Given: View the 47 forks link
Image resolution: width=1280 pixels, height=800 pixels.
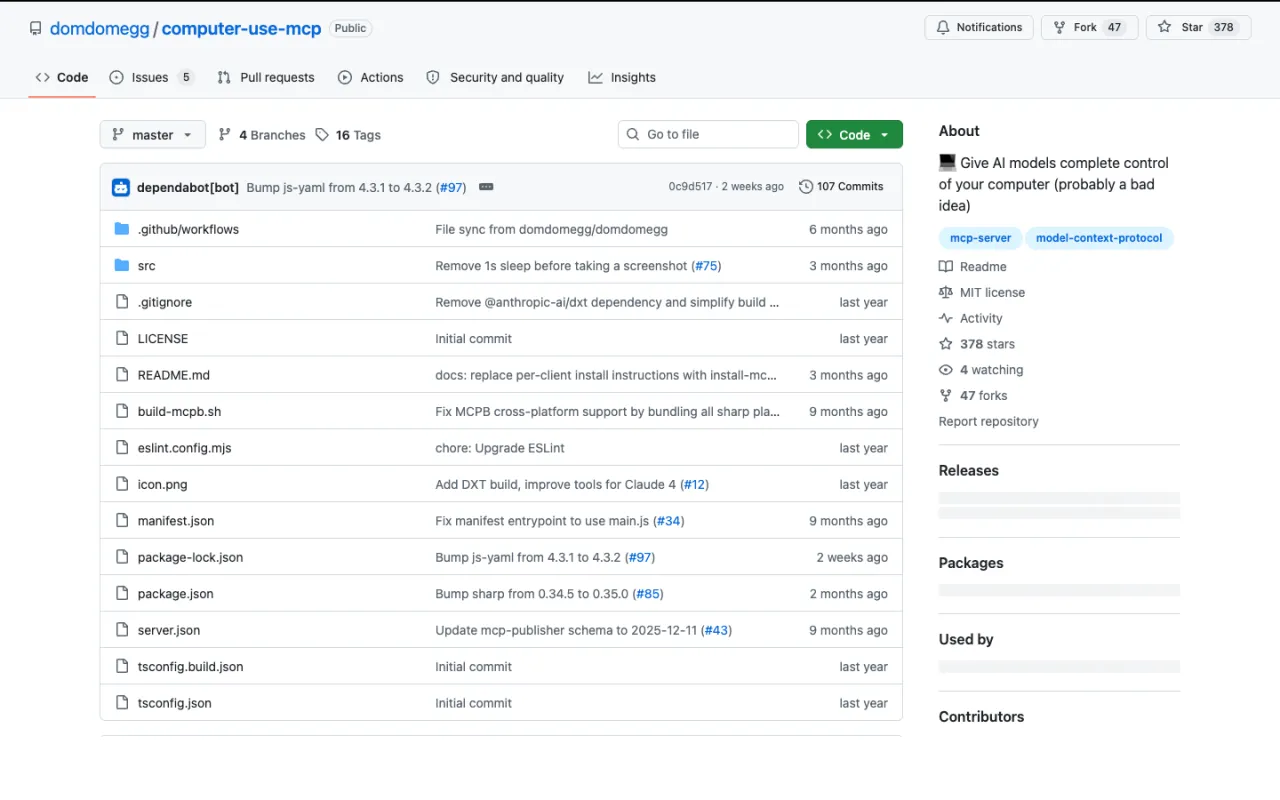Looking at the screenshot, I should pos(973,396).
